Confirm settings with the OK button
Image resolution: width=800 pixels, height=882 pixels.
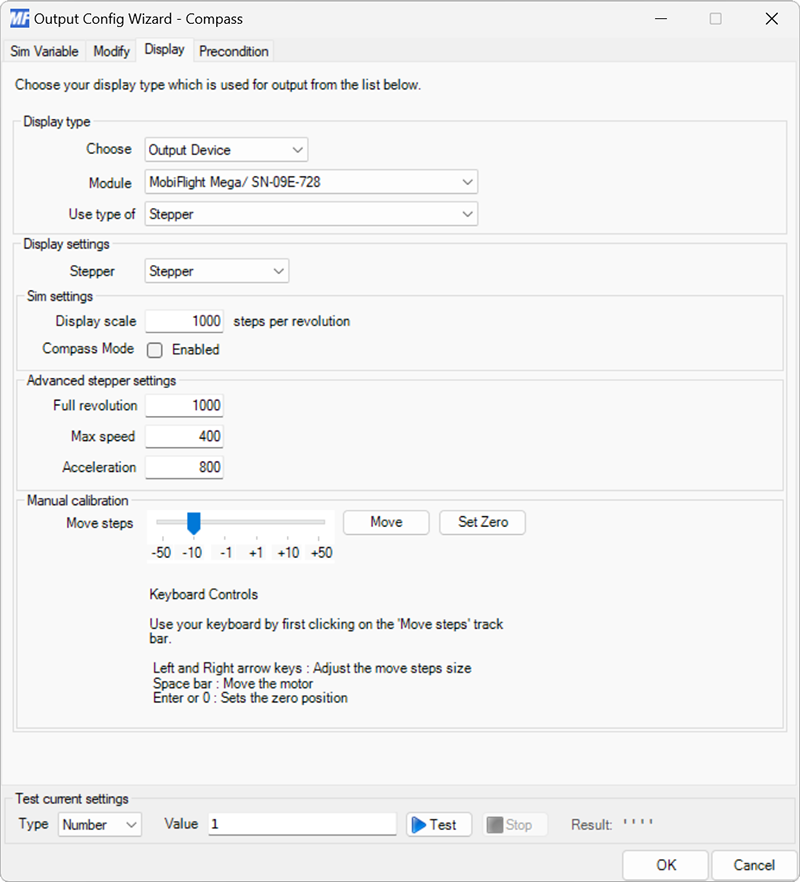pyautogui.click(x=665, y=865)
